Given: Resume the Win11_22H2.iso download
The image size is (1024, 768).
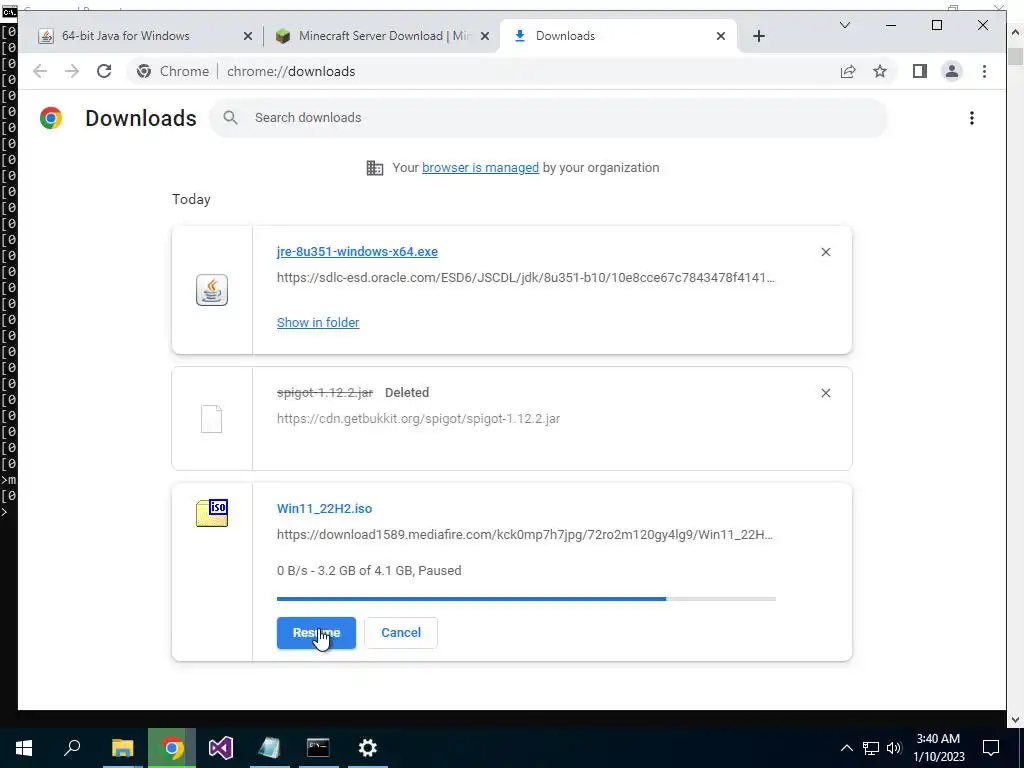Looking at the screenshot, I should 316,633.
